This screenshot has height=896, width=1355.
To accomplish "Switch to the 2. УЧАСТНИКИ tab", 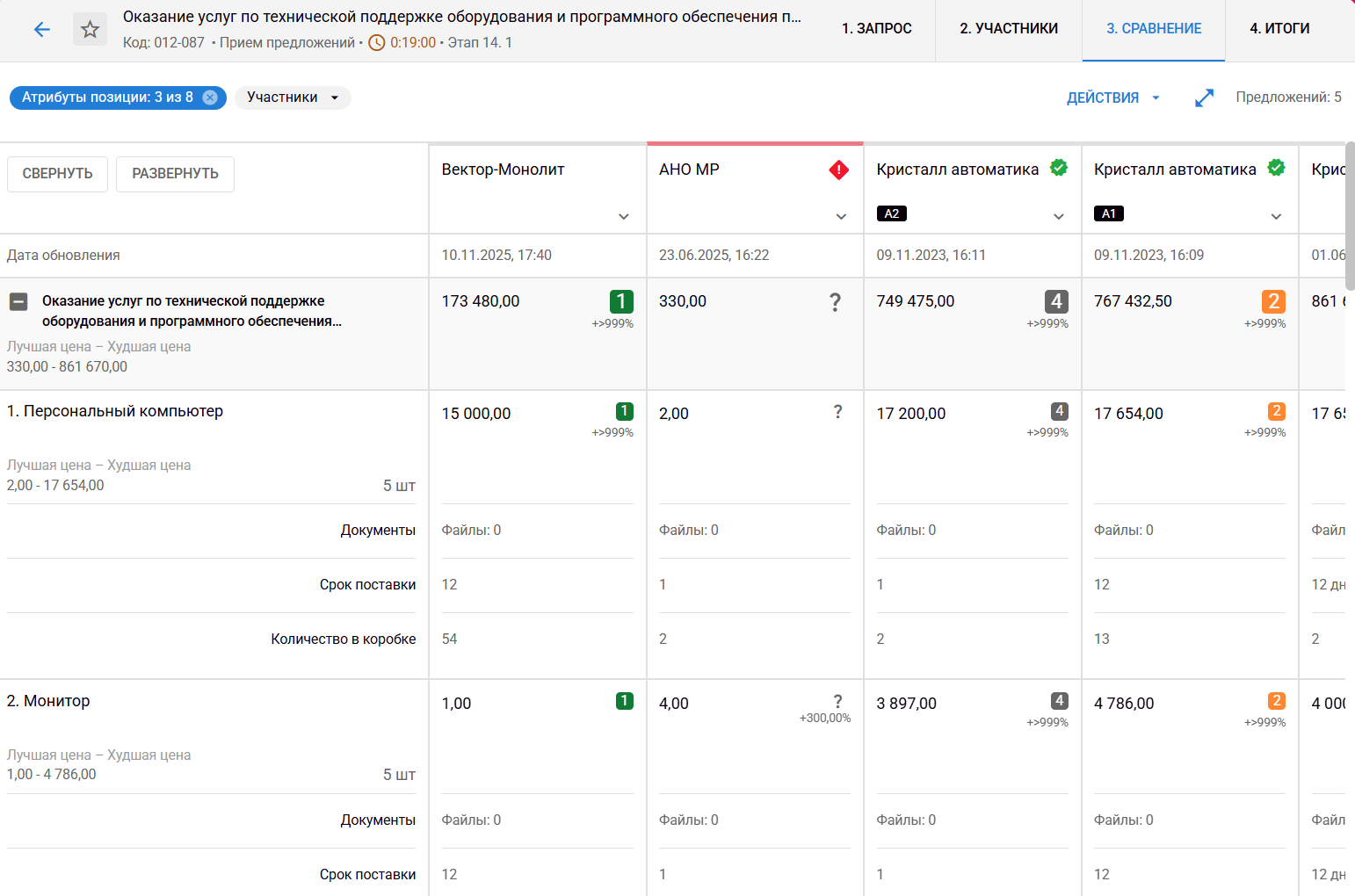I will (1008, 29).
